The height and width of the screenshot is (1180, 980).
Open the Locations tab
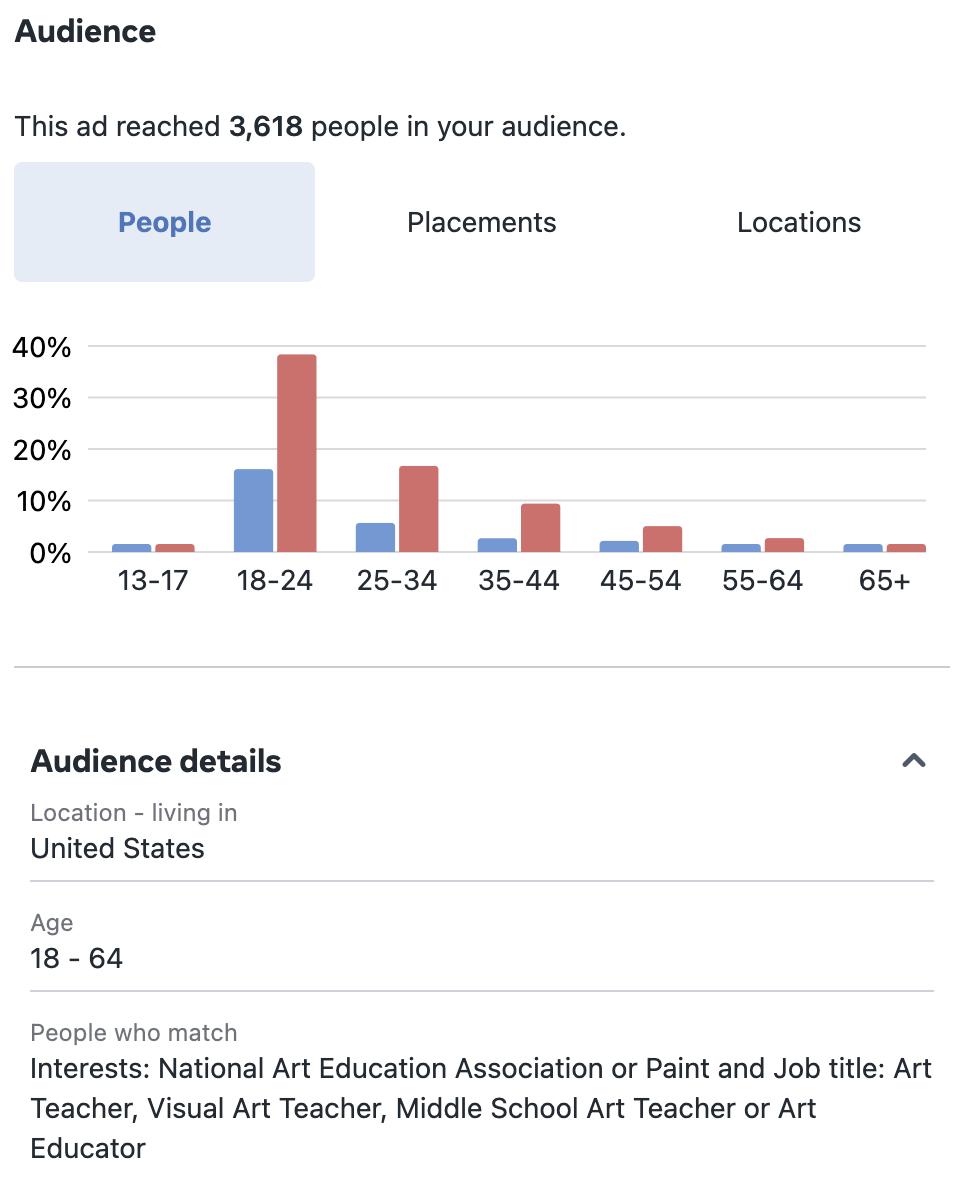(798, 222)
